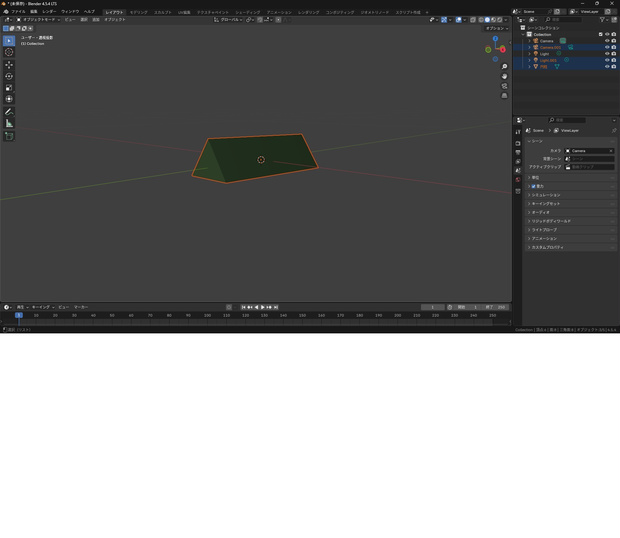Click the viewport zoom magnifier icon
620x538 pixels.
(504, 66)
